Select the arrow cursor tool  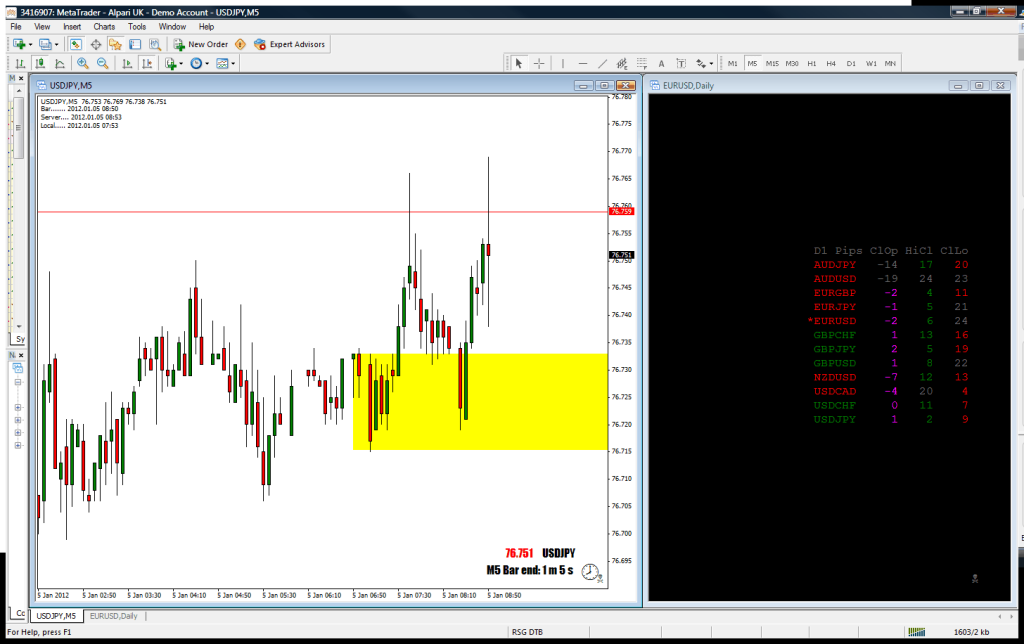click(519, 63)
